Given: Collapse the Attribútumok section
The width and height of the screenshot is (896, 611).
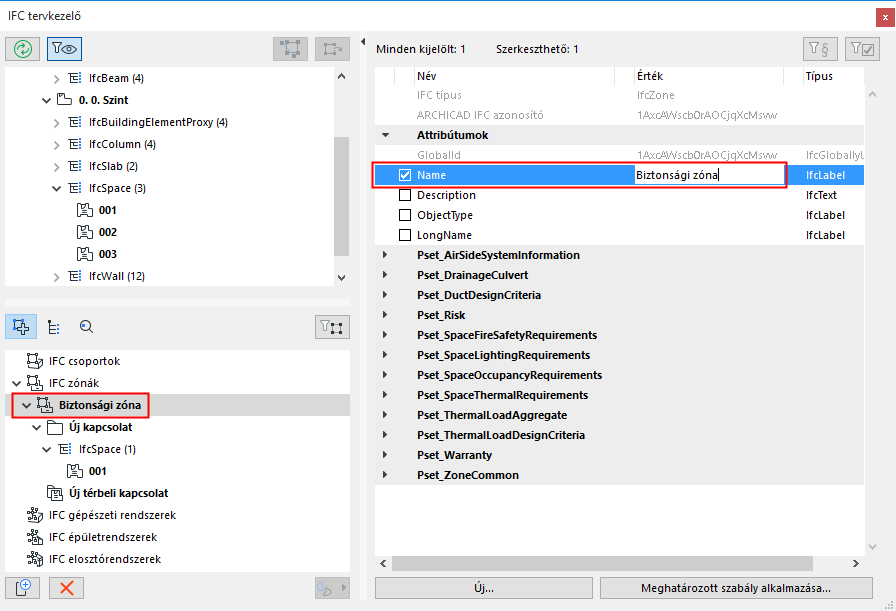Looking at the screenshot, I should [x=385, y=134].
